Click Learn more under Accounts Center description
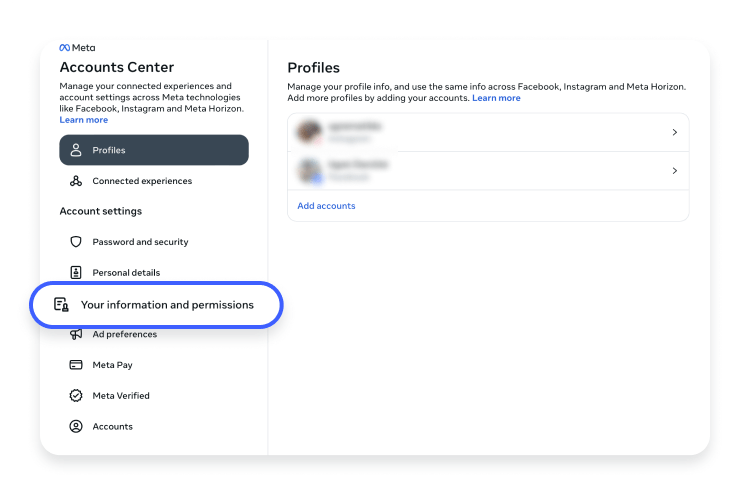This screenshot has height=496, width=750. tap(84, 120)
